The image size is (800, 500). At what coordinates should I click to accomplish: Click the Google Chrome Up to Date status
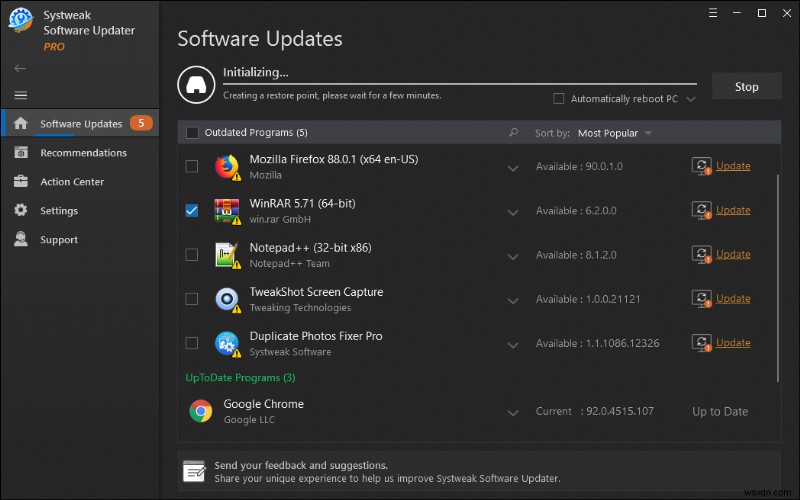point(720,412)
